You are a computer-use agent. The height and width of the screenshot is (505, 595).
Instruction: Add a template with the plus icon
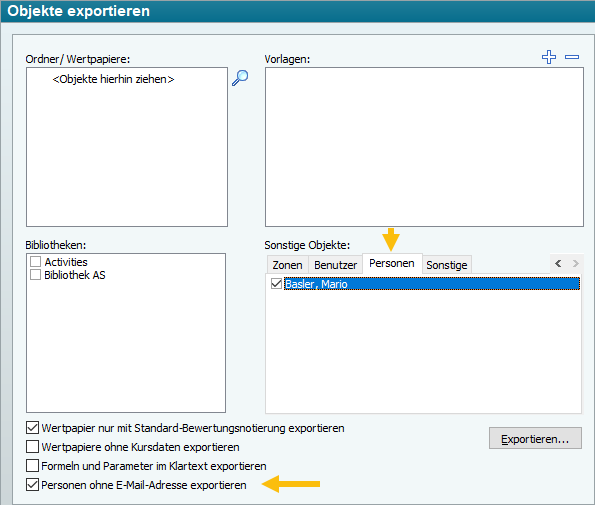pos(549,57)
